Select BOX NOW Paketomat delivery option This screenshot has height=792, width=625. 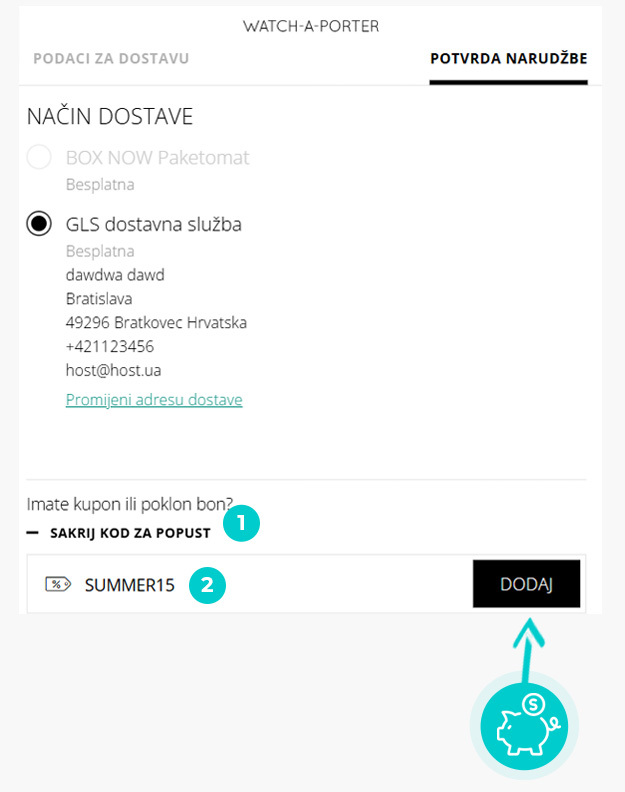pos(39,157)
